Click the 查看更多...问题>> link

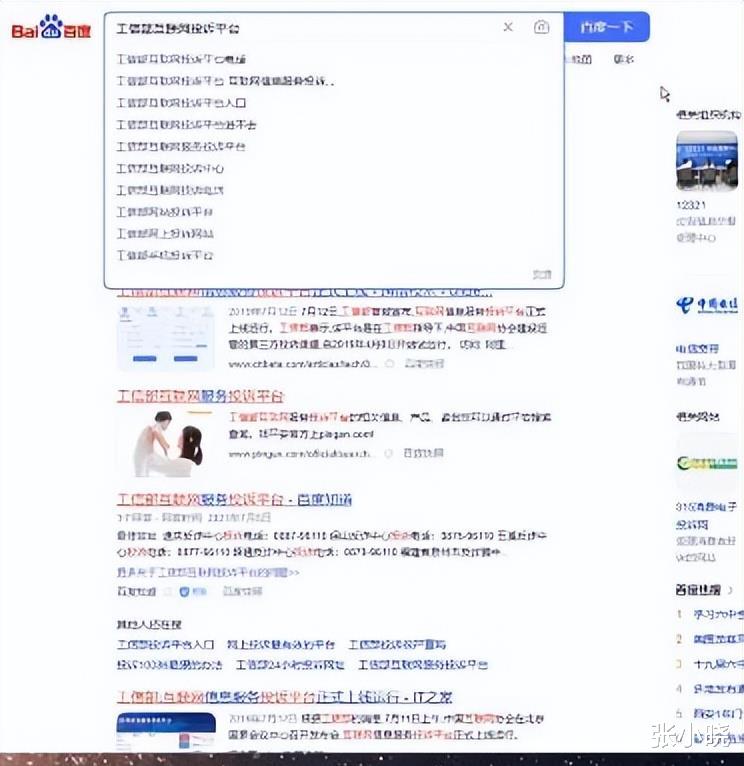click(208, 572)
